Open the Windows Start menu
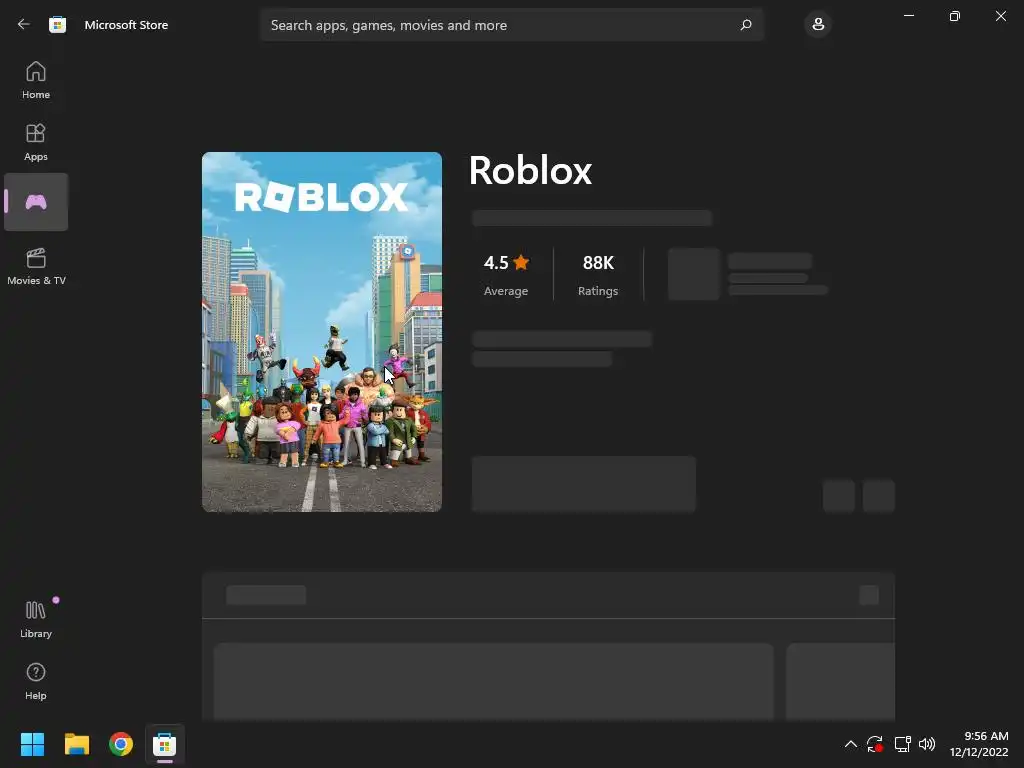This screenshot has width=1024, height=768. coord(32,744)
